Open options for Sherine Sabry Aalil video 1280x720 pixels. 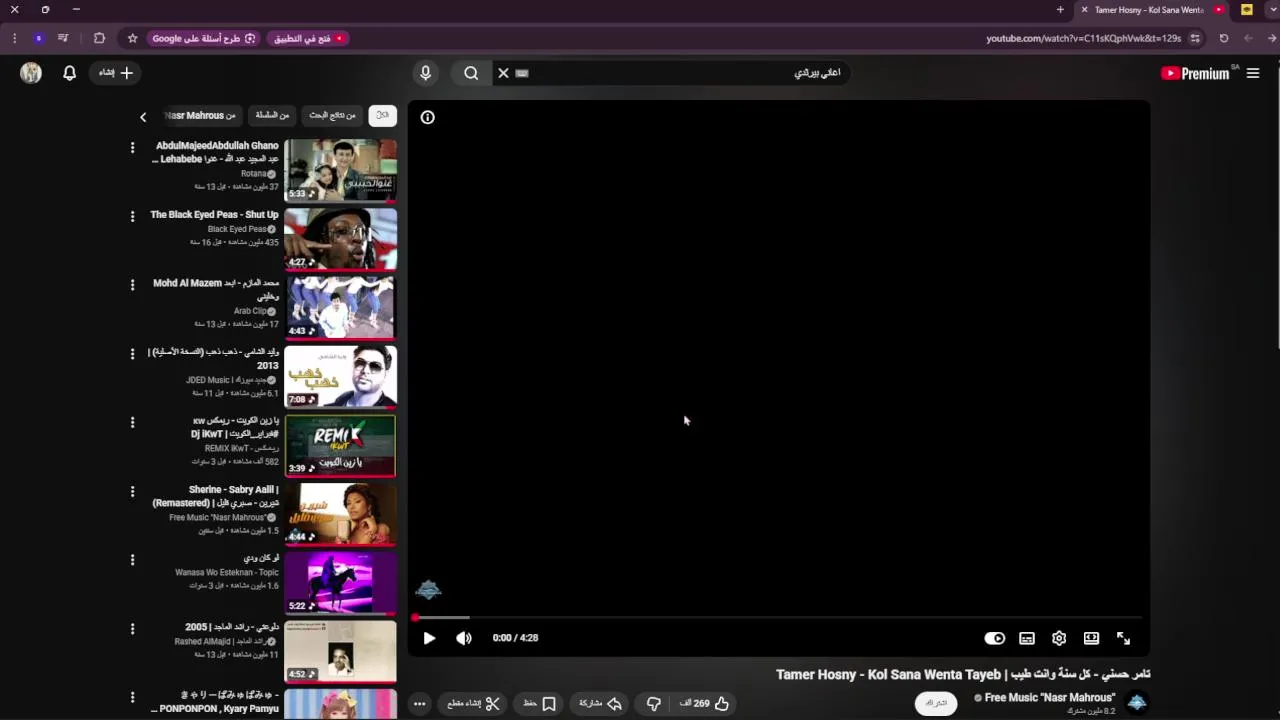132,491
